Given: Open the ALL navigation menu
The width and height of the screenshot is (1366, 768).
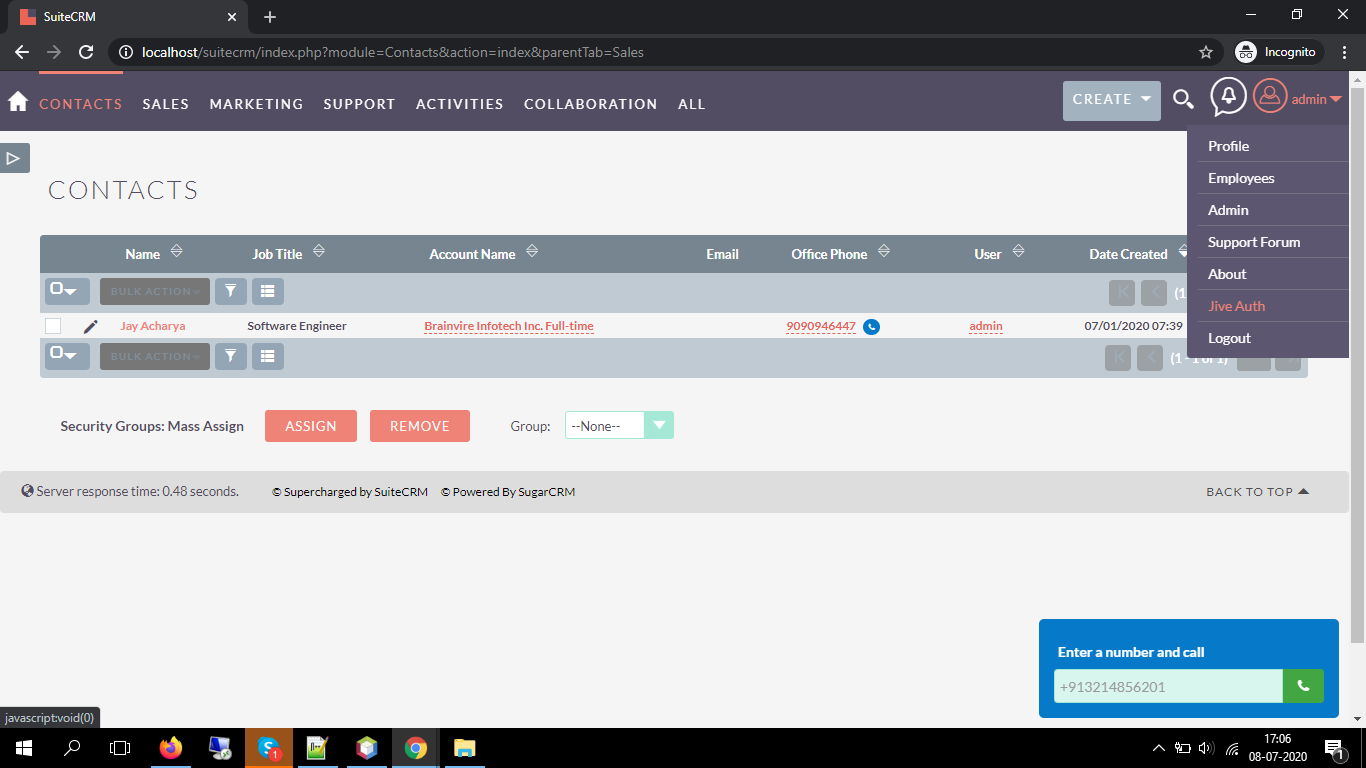Looking at the screenshot, I should coord(692,104).
